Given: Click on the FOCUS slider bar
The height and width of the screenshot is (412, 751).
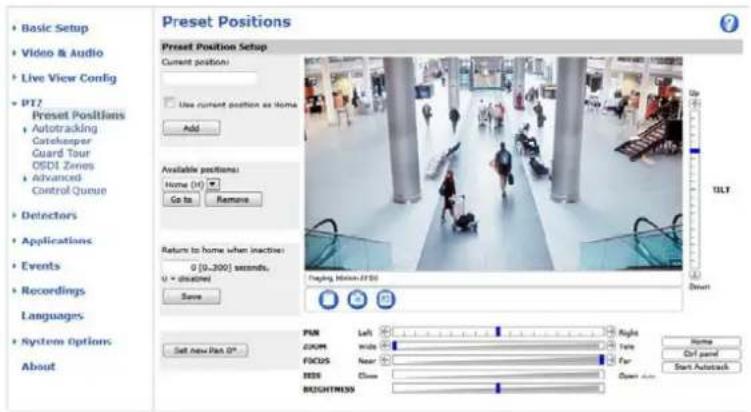Looking at the screenshot, I should [498, 360].
